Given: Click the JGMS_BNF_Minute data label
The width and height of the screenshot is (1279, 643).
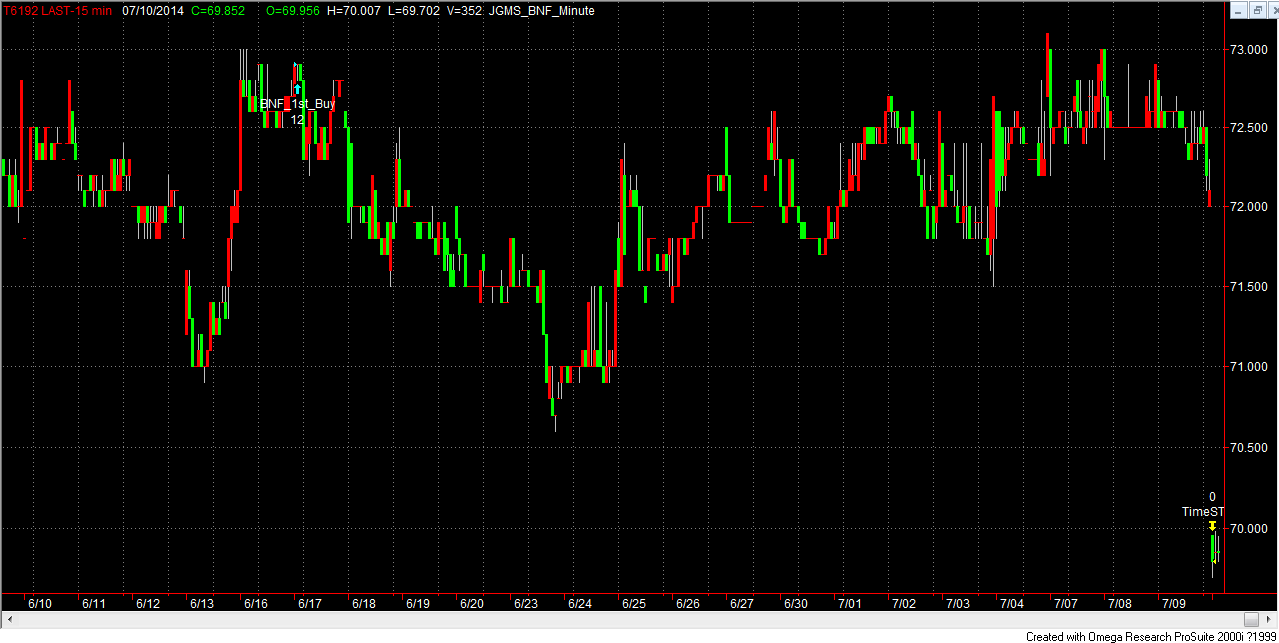Looking at the screenshot, I should point(541,10).
